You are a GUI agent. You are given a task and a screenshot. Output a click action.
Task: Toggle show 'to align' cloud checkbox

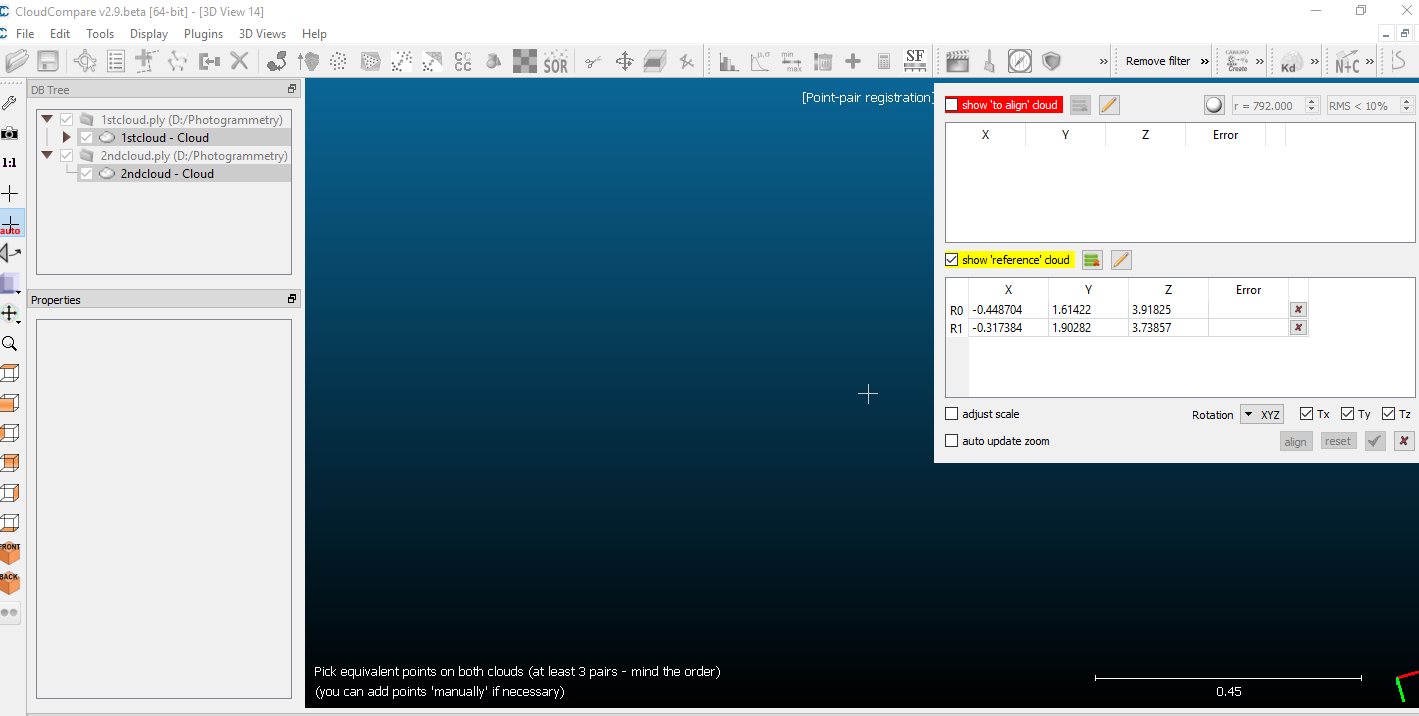pos(952,105)
